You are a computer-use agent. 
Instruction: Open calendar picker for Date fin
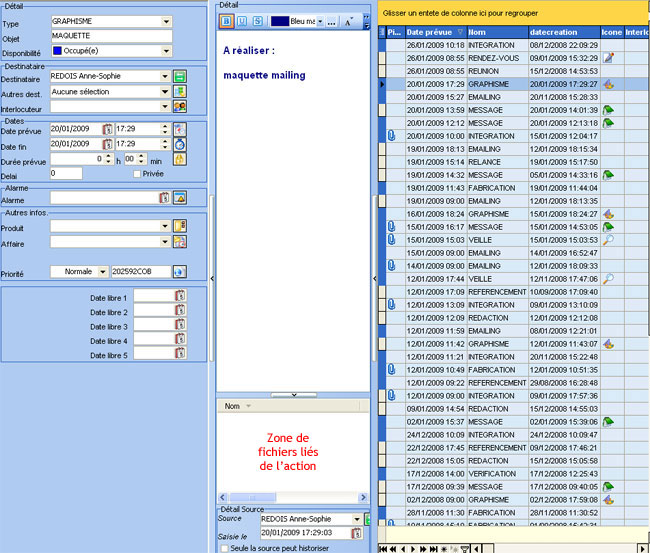(107, 144)
